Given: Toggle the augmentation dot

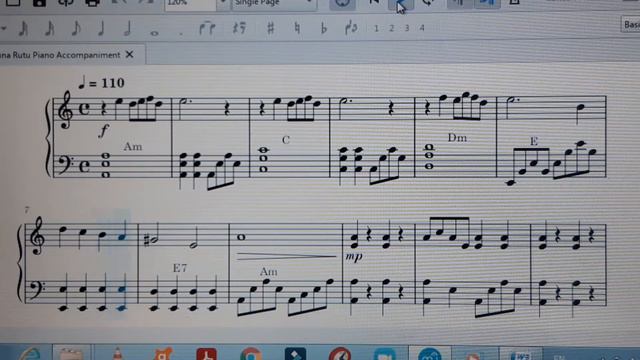Looking at the screenshot, I should point(181,34).
